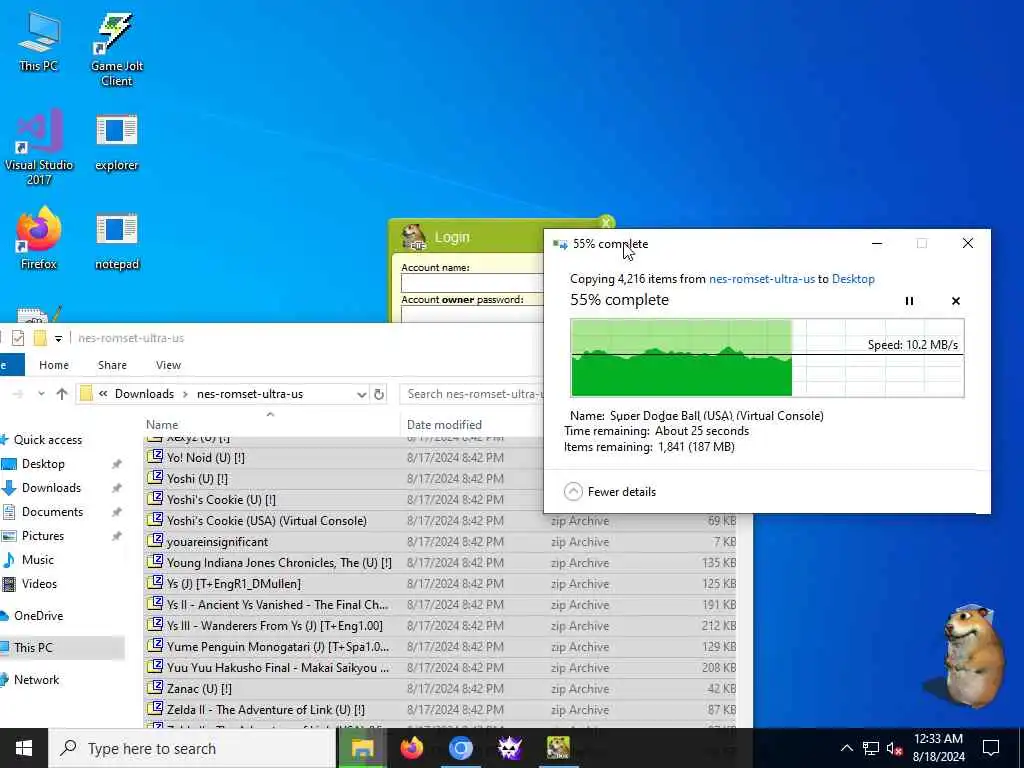Click the copy speed progress graph
Image resolution: width=1024 pixels, height=768 pixels.
pos(767,358)
